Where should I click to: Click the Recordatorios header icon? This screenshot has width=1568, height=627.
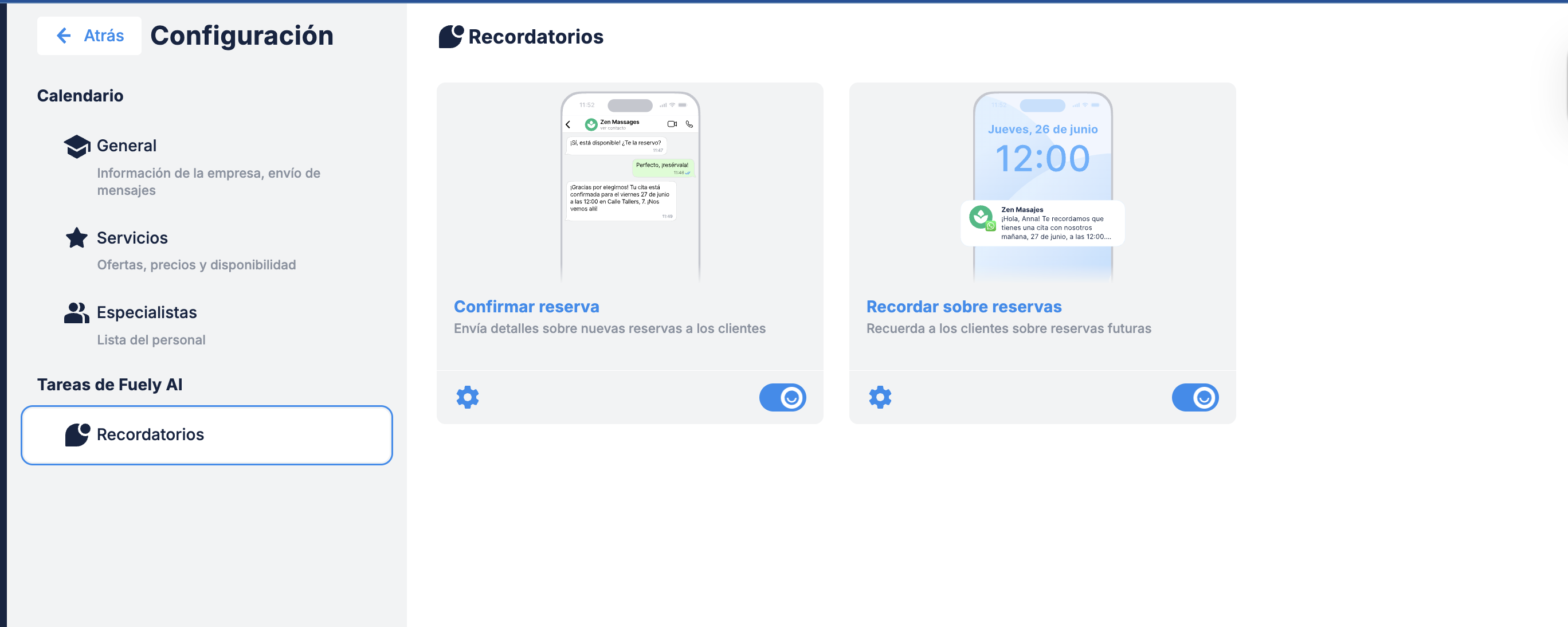[x=451, y=37]
